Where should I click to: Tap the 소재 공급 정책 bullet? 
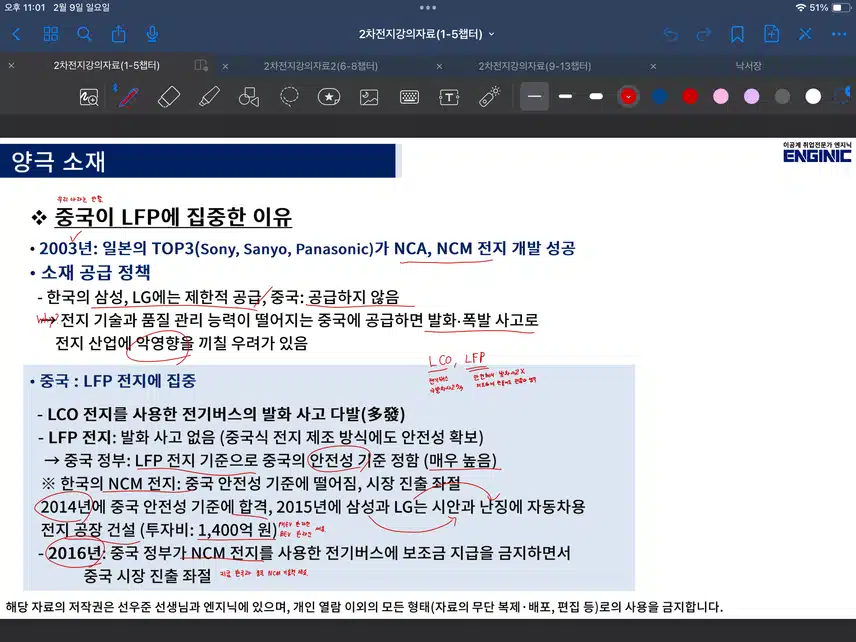pos(96,272)
